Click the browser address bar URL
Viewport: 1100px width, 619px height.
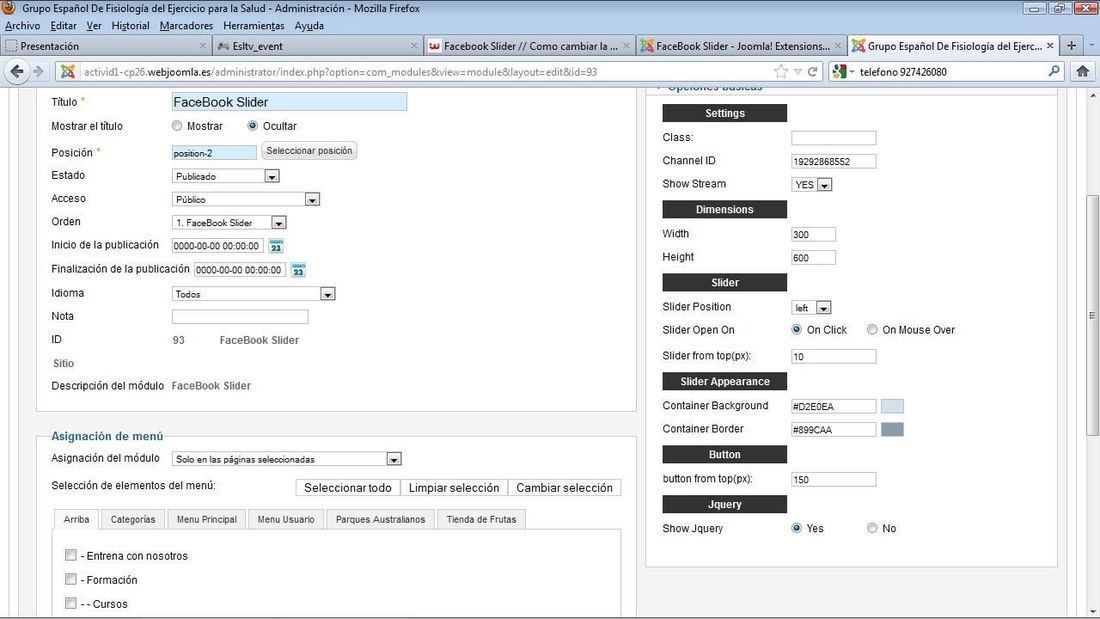[340, 72]
